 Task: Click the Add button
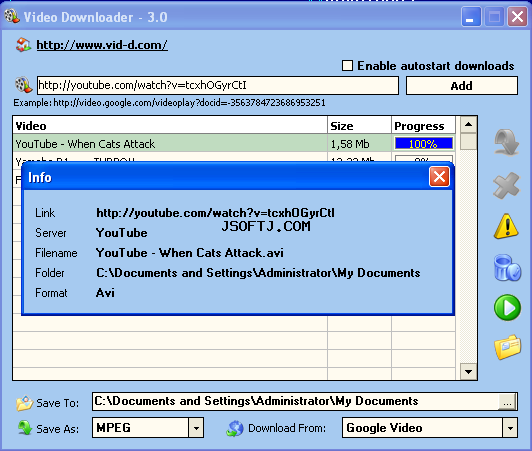(462, 86)
